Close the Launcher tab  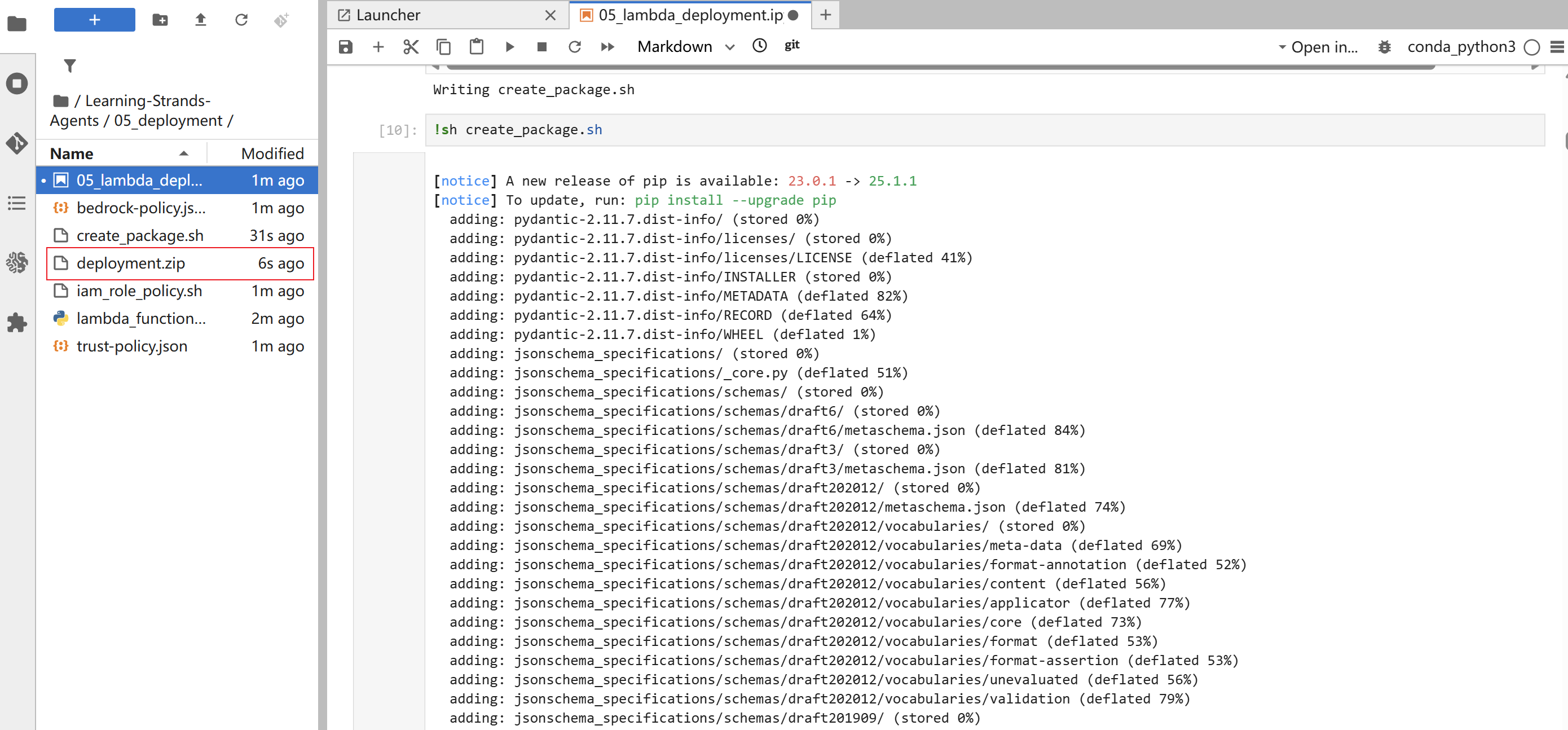coord(550,15)
